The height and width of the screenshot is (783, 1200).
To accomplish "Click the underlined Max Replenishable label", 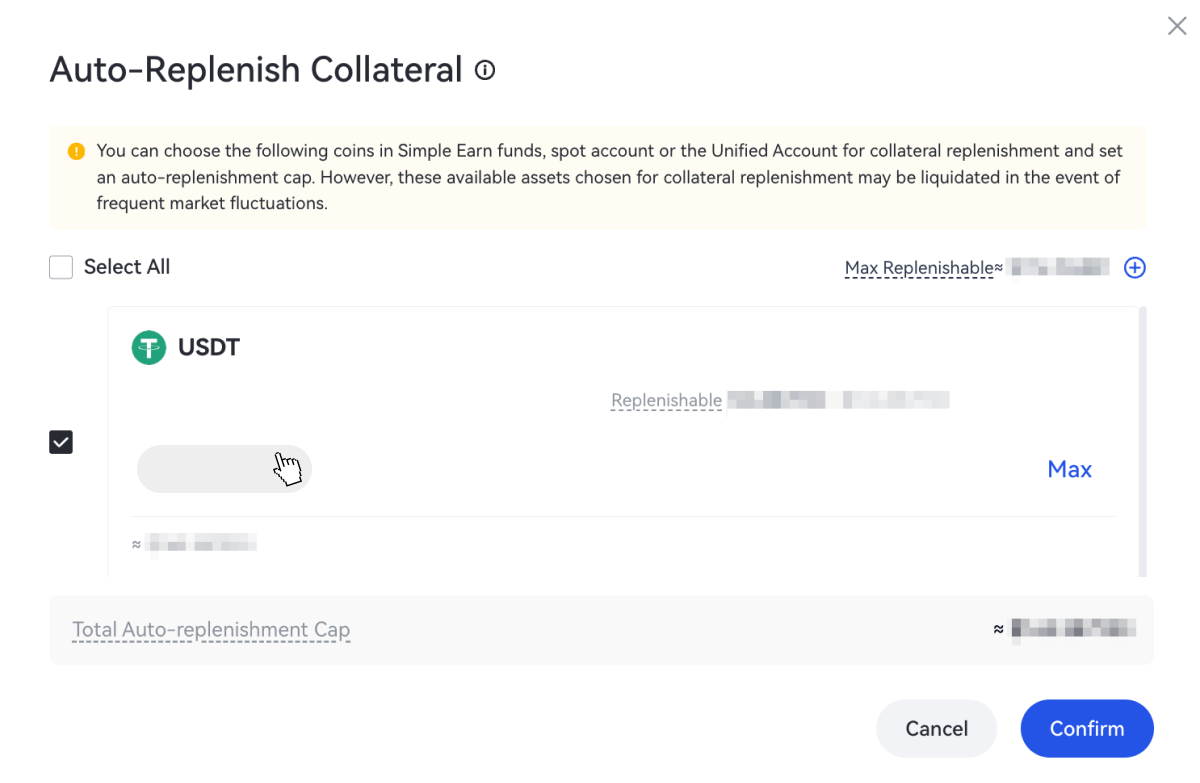I will pos(919,268).
